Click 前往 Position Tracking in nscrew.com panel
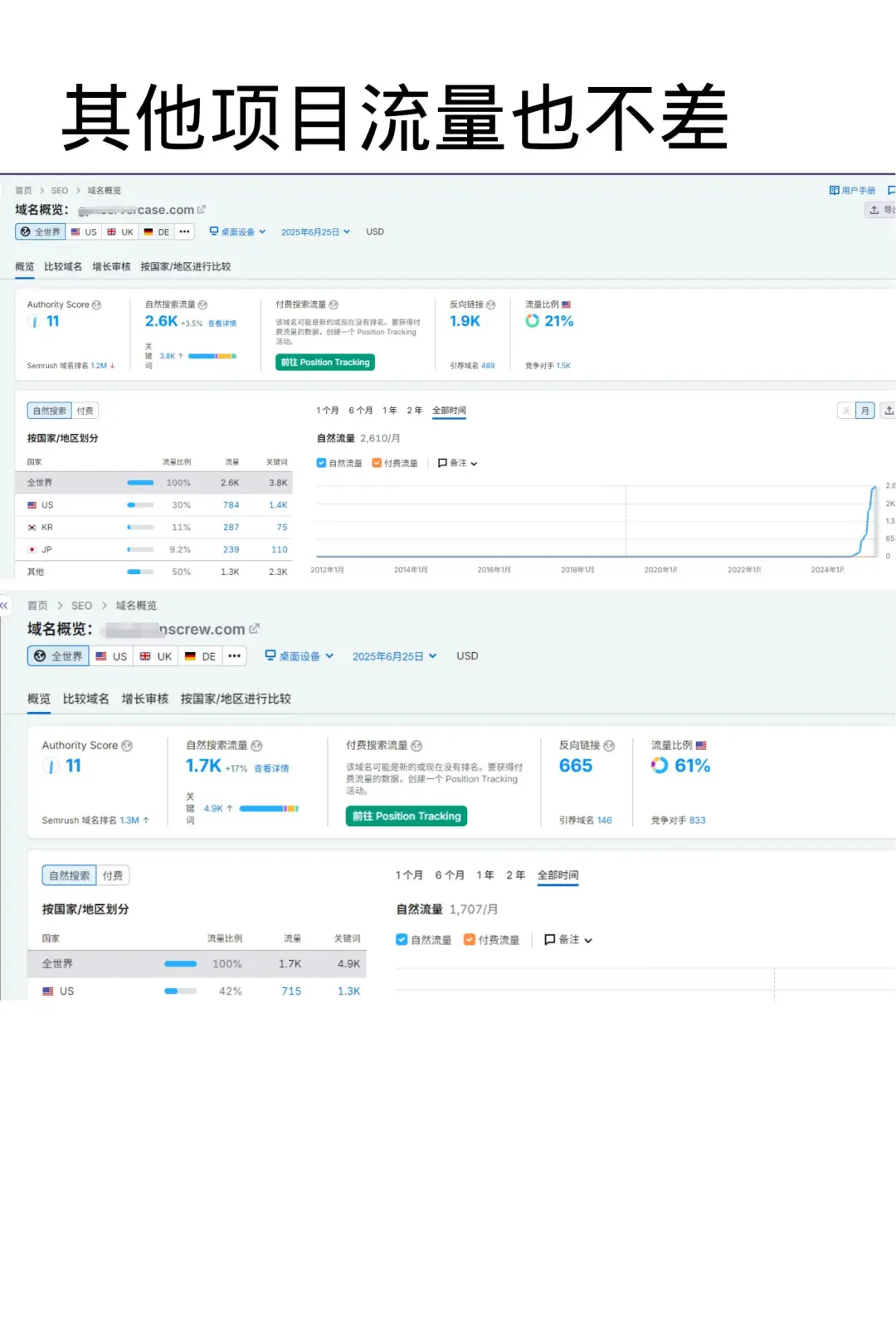Screen dimensions: 896x1344 point(407,816)
